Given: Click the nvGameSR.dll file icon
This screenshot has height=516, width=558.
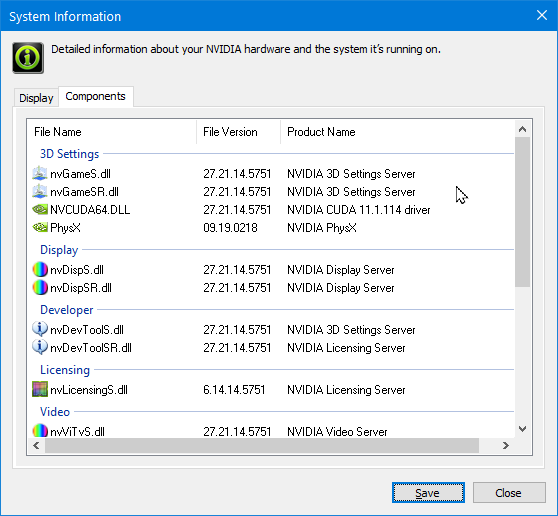Looking at the screenshot, I should 40,191.
